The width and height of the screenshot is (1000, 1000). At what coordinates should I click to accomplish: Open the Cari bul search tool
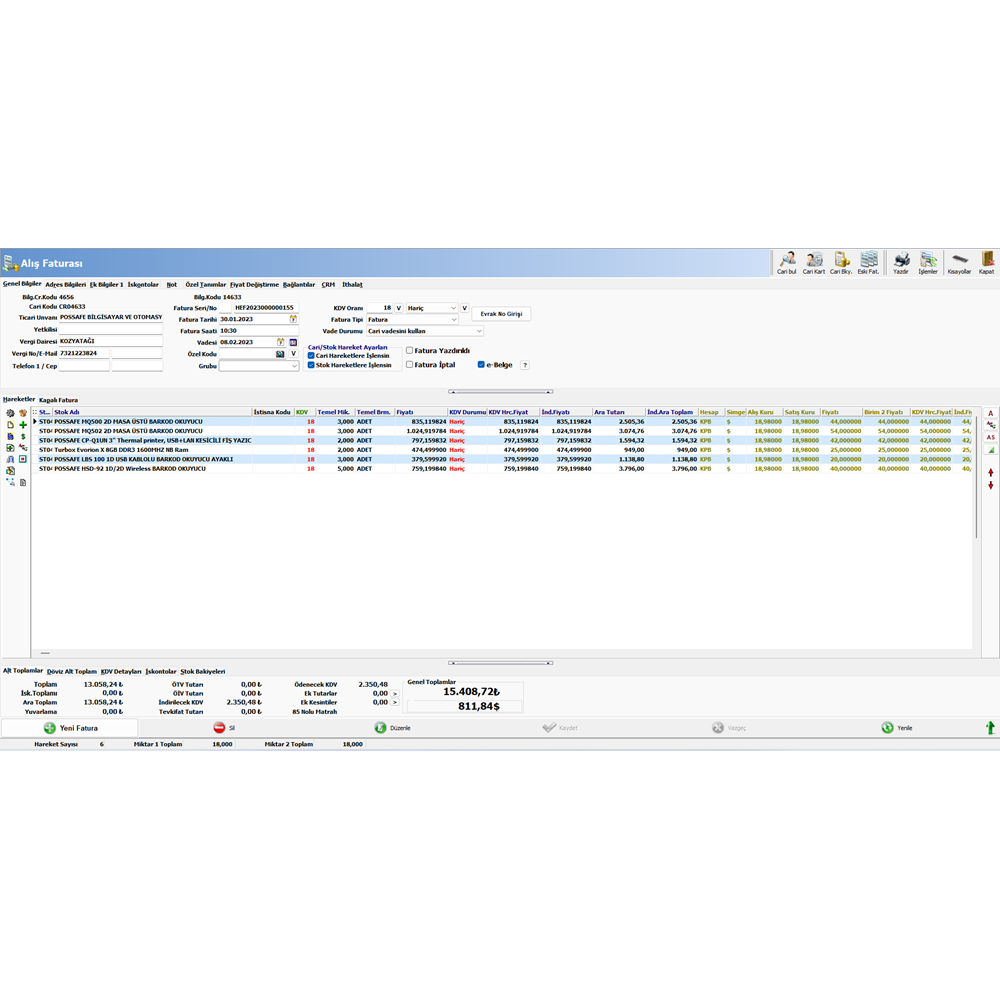pyautogui.click(x=786, y=263)
